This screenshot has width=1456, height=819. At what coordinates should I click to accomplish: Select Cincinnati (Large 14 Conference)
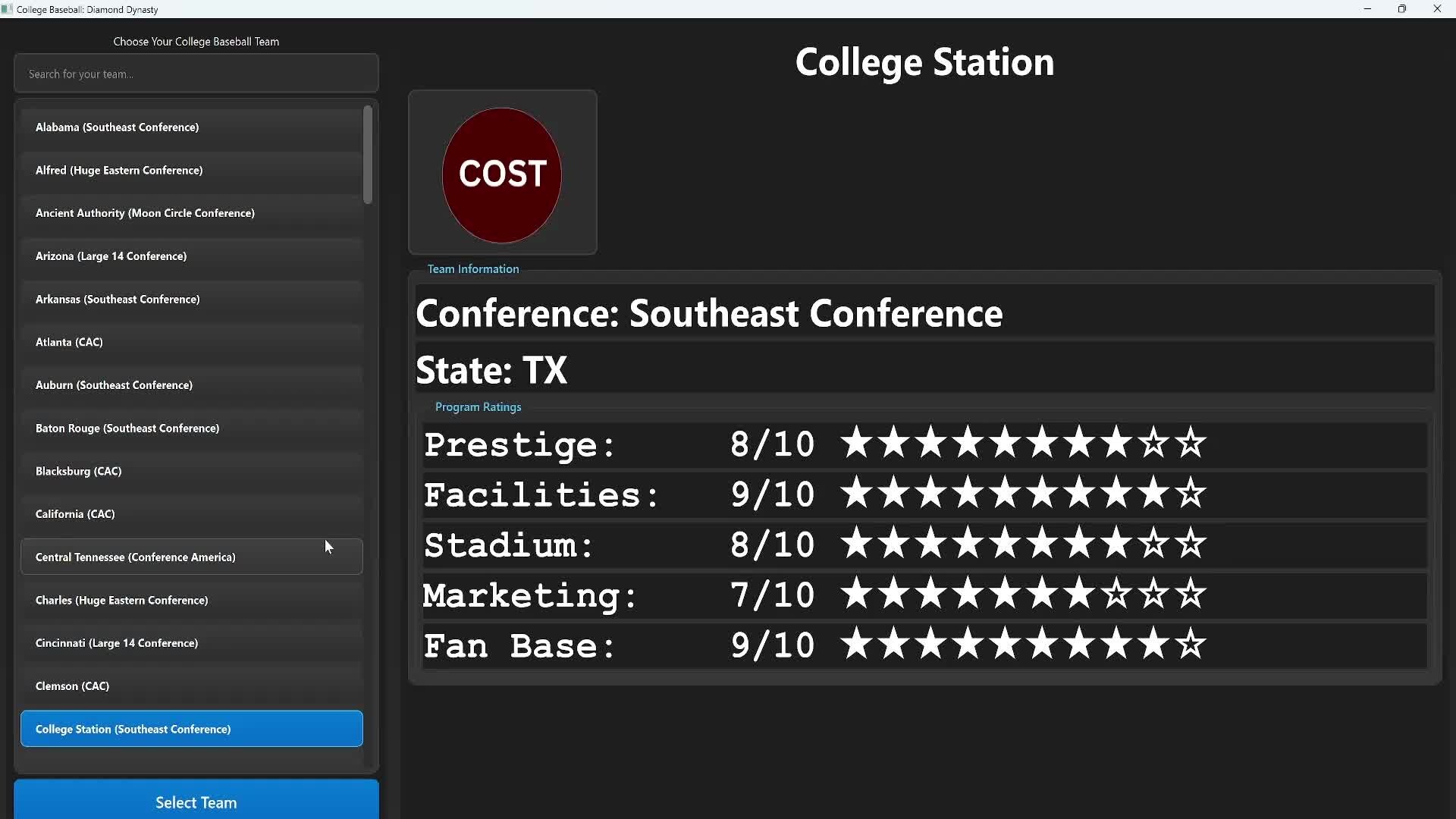[x=191, y=643]
